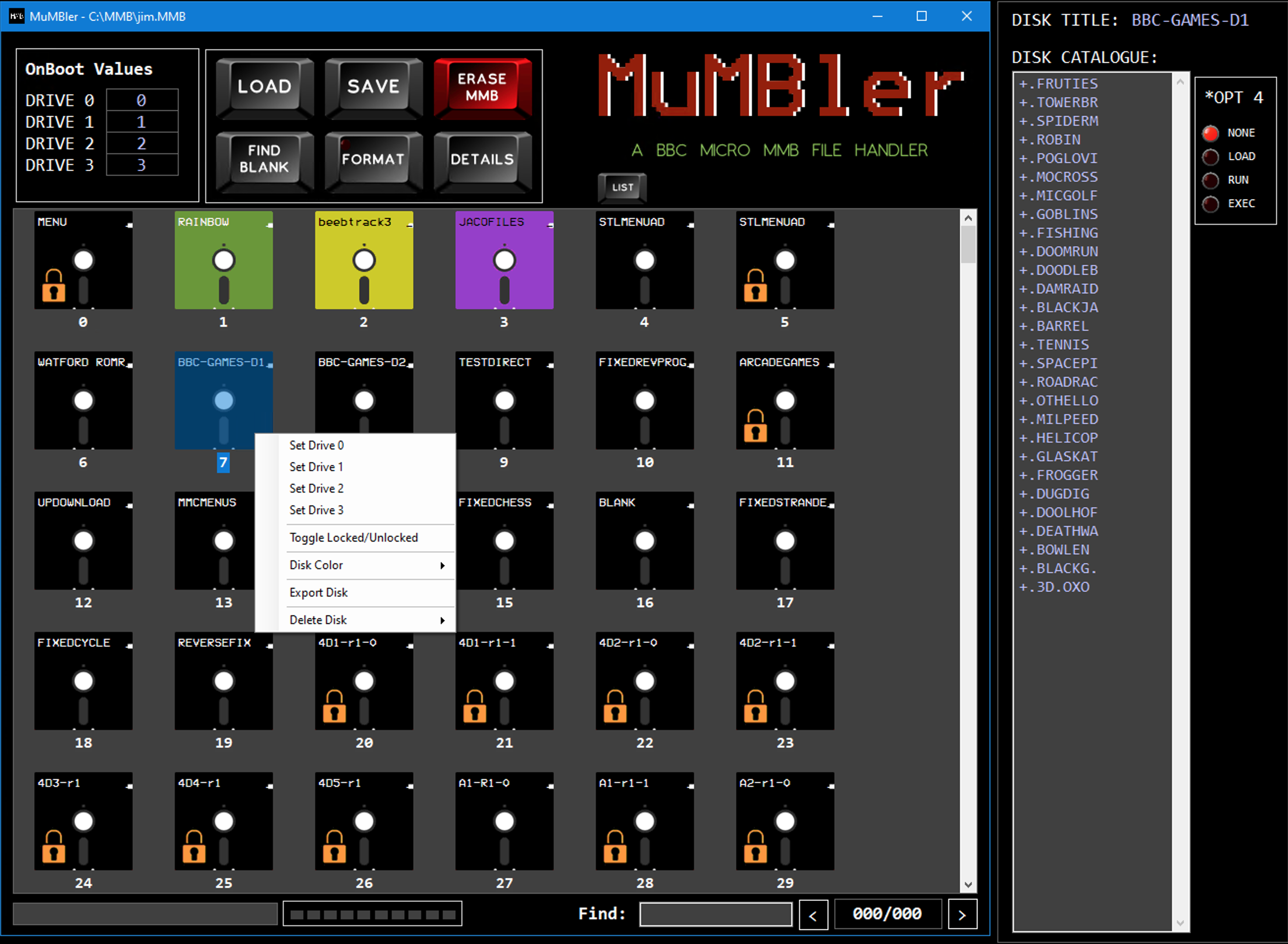Select the 4D2-r1-0 disk in slot 22
The width and height of the screenshot is (1288, 944).
coord(645,681)
